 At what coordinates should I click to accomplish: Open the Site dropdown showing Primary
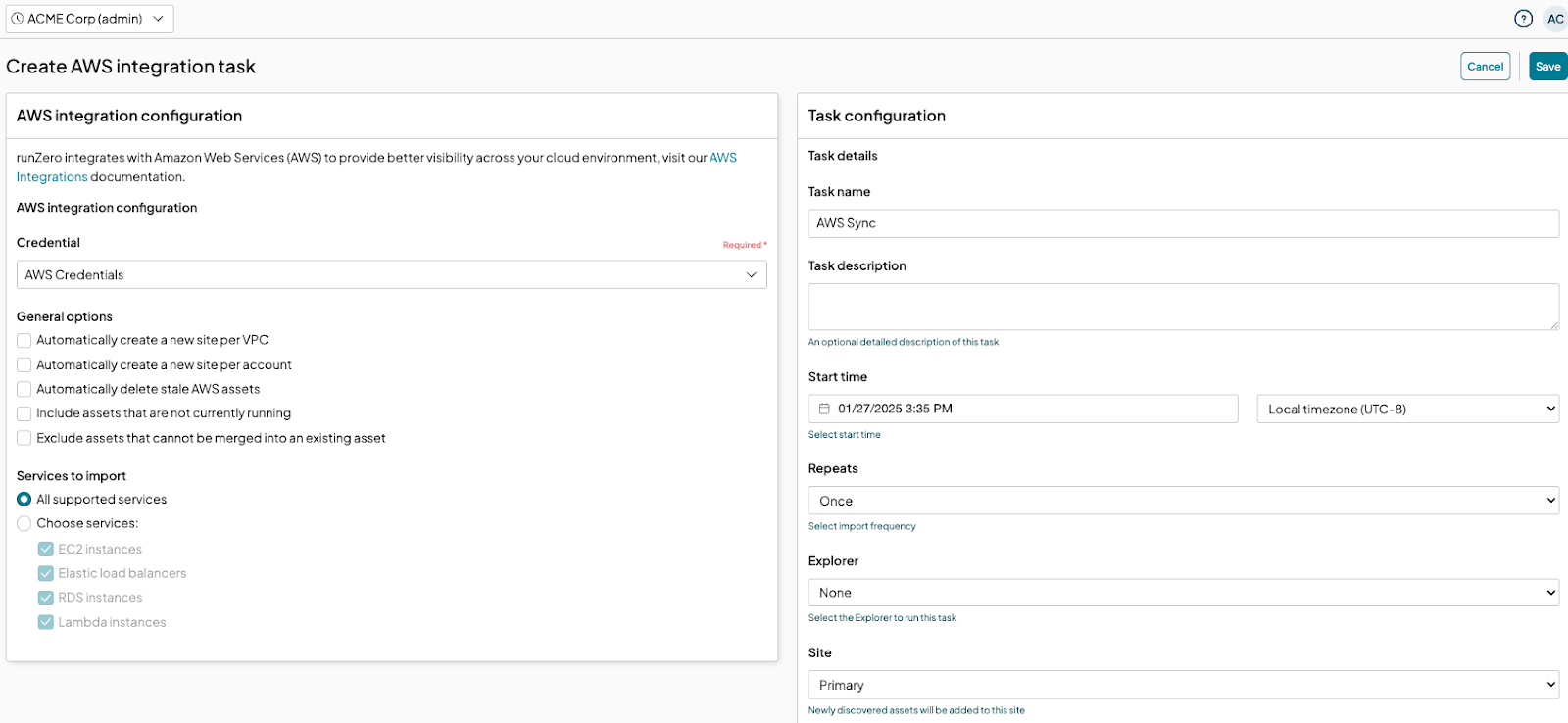tap(1184, 685)
